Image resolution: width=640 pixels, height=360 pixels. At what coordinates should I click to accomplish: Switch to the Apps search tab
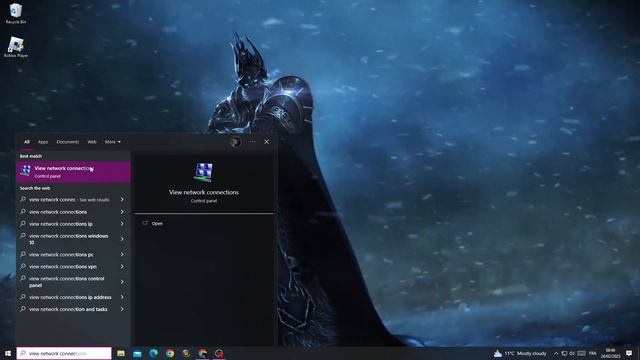click(x=43, y=142)
